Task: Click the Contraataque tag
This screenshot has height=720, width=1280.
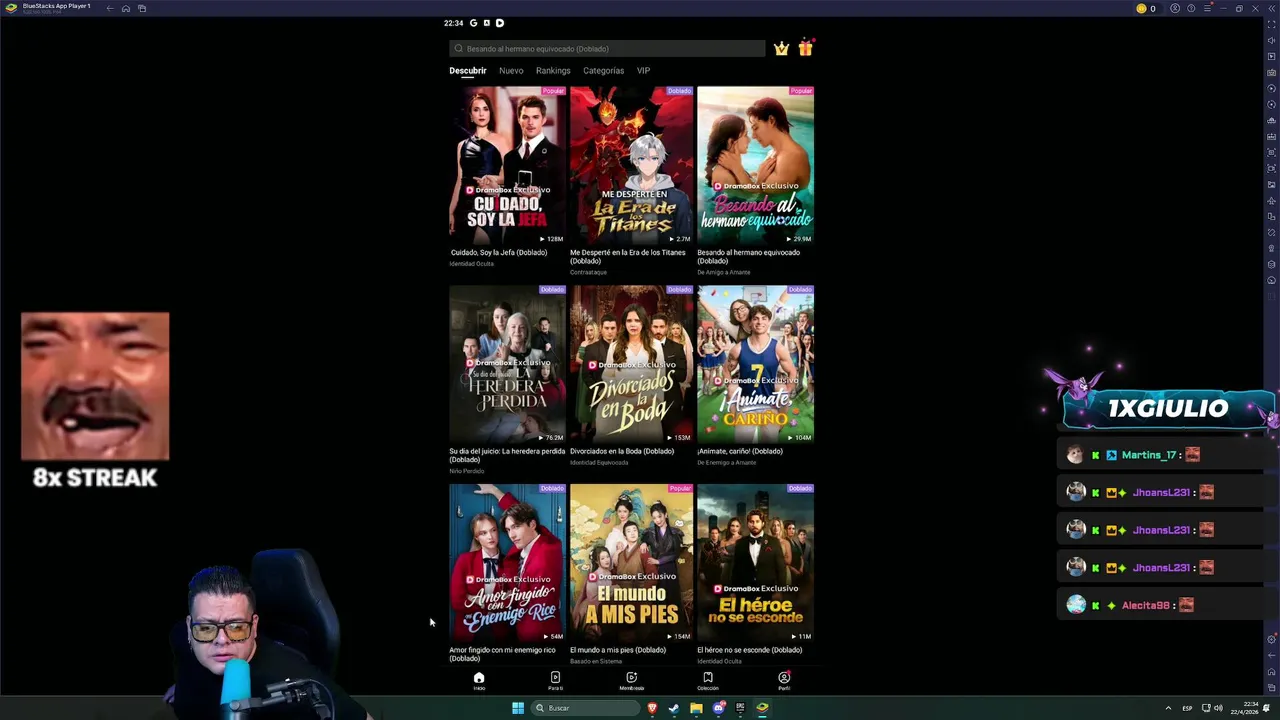Action: (588, 272)
